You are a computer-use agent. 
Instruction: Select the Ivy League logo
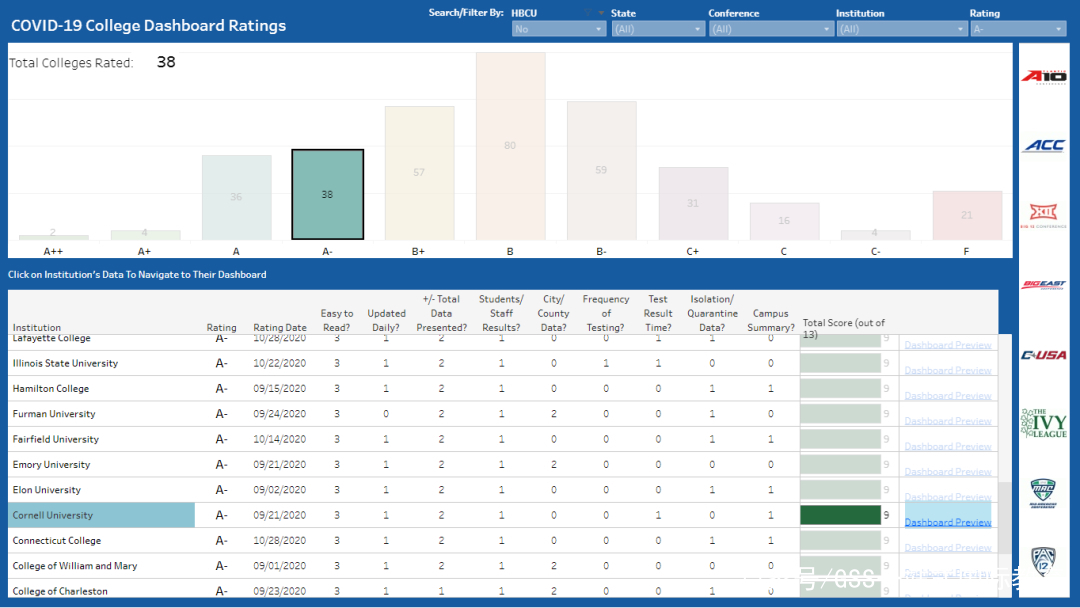click(1043, 423)
